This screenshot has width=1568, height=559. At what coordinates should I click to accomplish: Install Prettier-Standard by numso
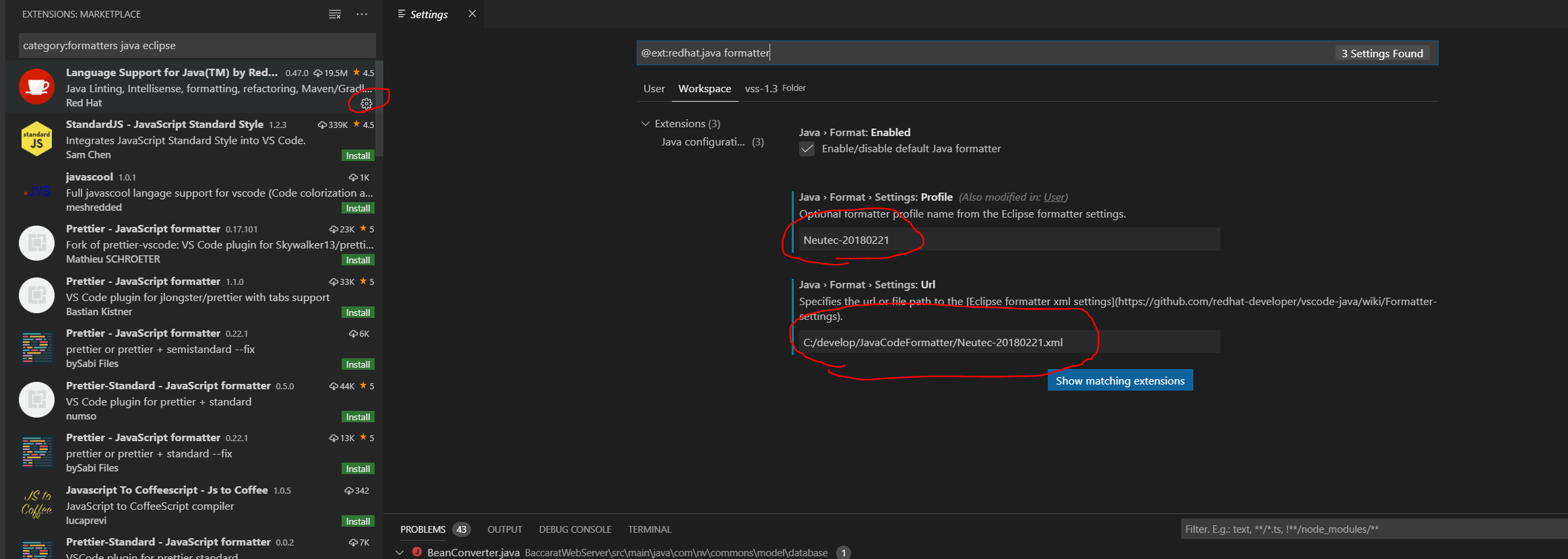[358, 417]
